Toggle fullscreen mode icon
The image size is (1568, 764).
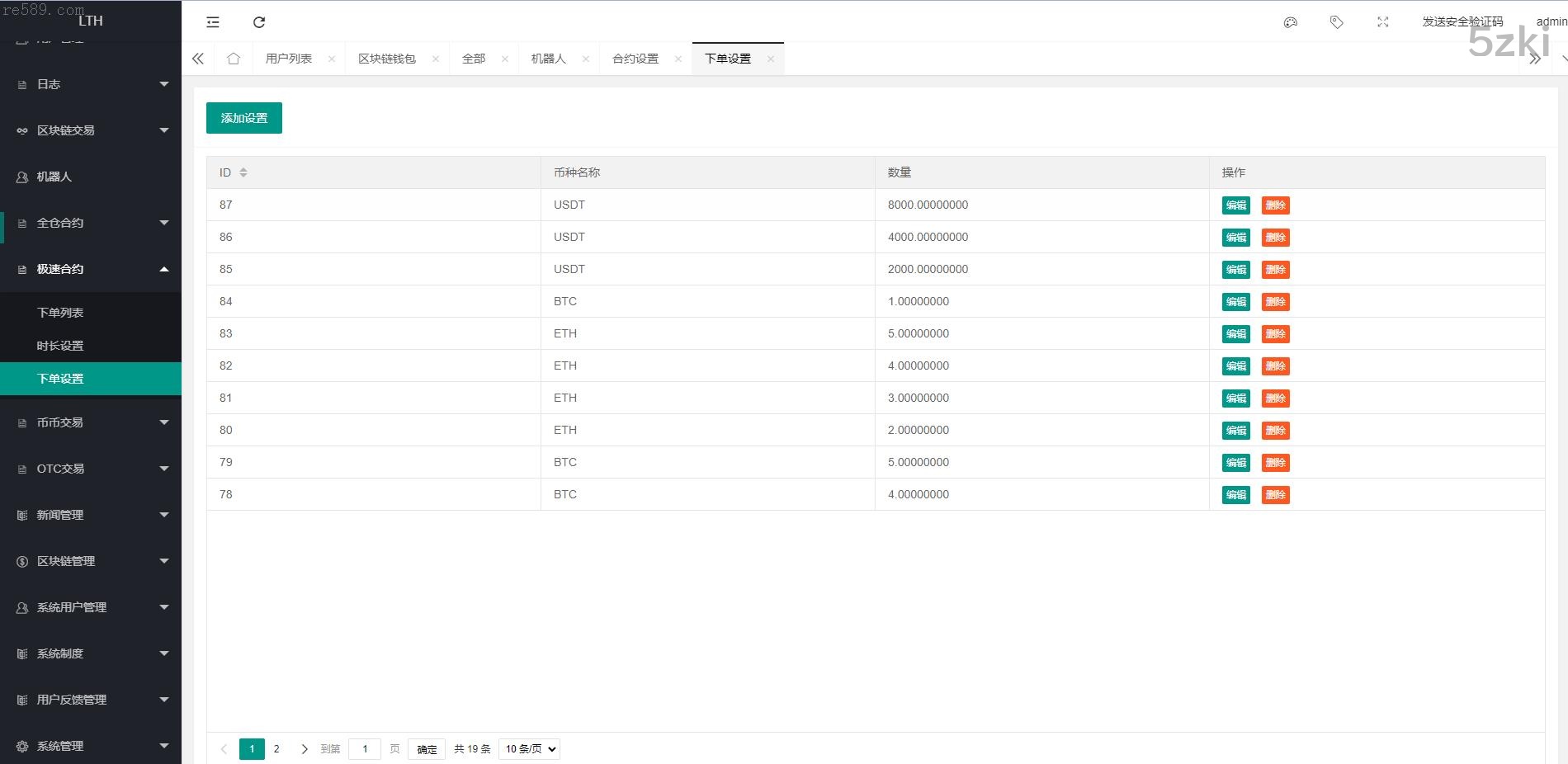(1383, 22)
